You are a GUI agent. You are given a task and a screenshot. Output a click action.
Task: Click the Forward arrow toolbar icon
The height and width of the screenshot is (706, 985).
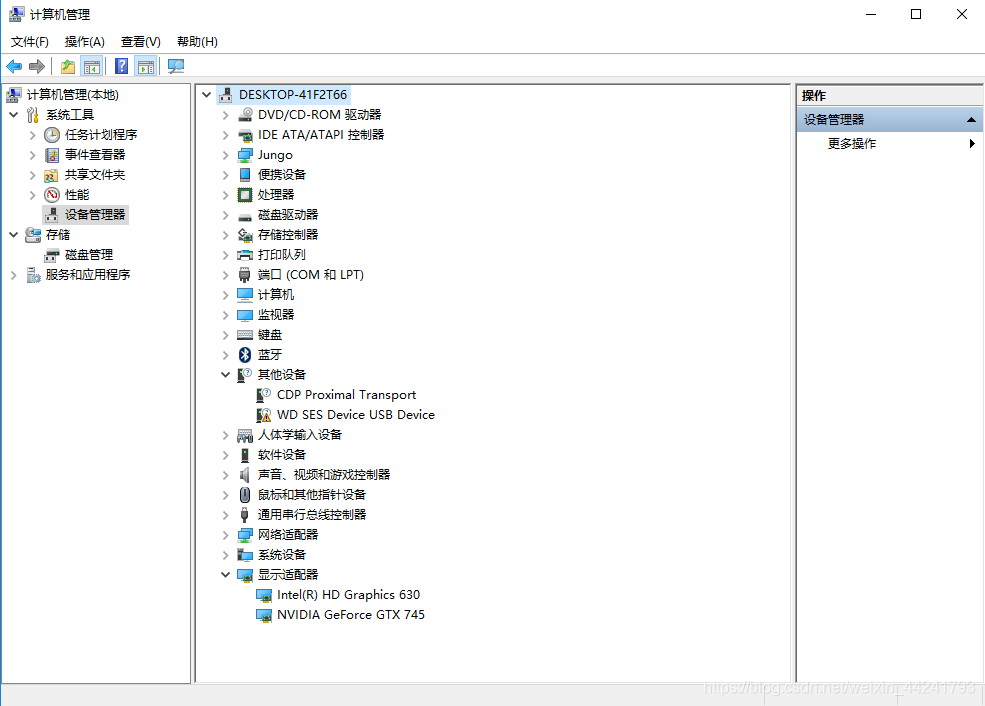(37, 67)
